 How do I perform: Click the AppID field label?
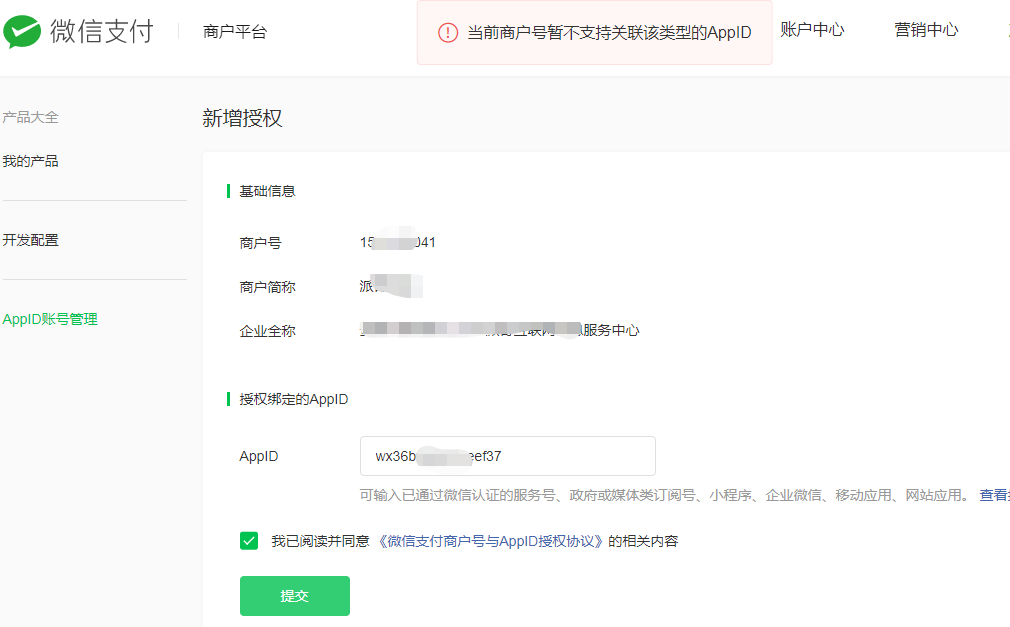pyautogui.click(x=259, y=456)
